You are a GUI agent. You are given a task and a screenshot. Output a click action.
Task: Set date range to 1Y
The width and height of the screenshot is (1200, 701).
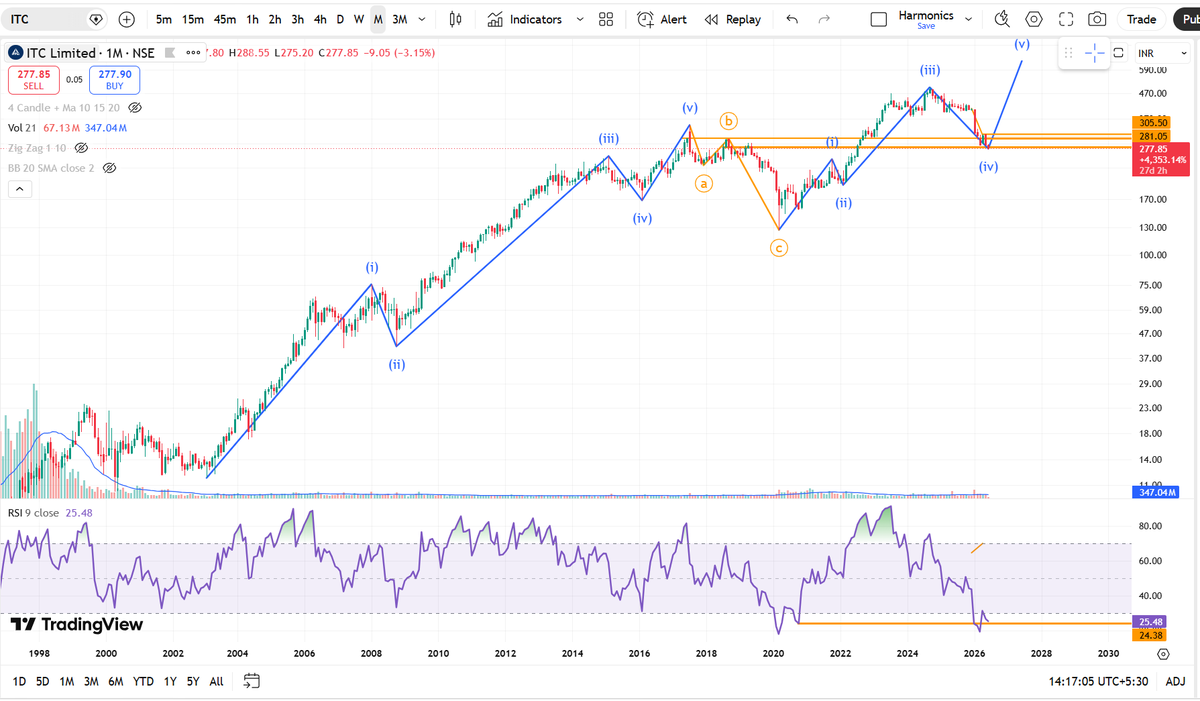pyautogui.click(x=169, y=681)
